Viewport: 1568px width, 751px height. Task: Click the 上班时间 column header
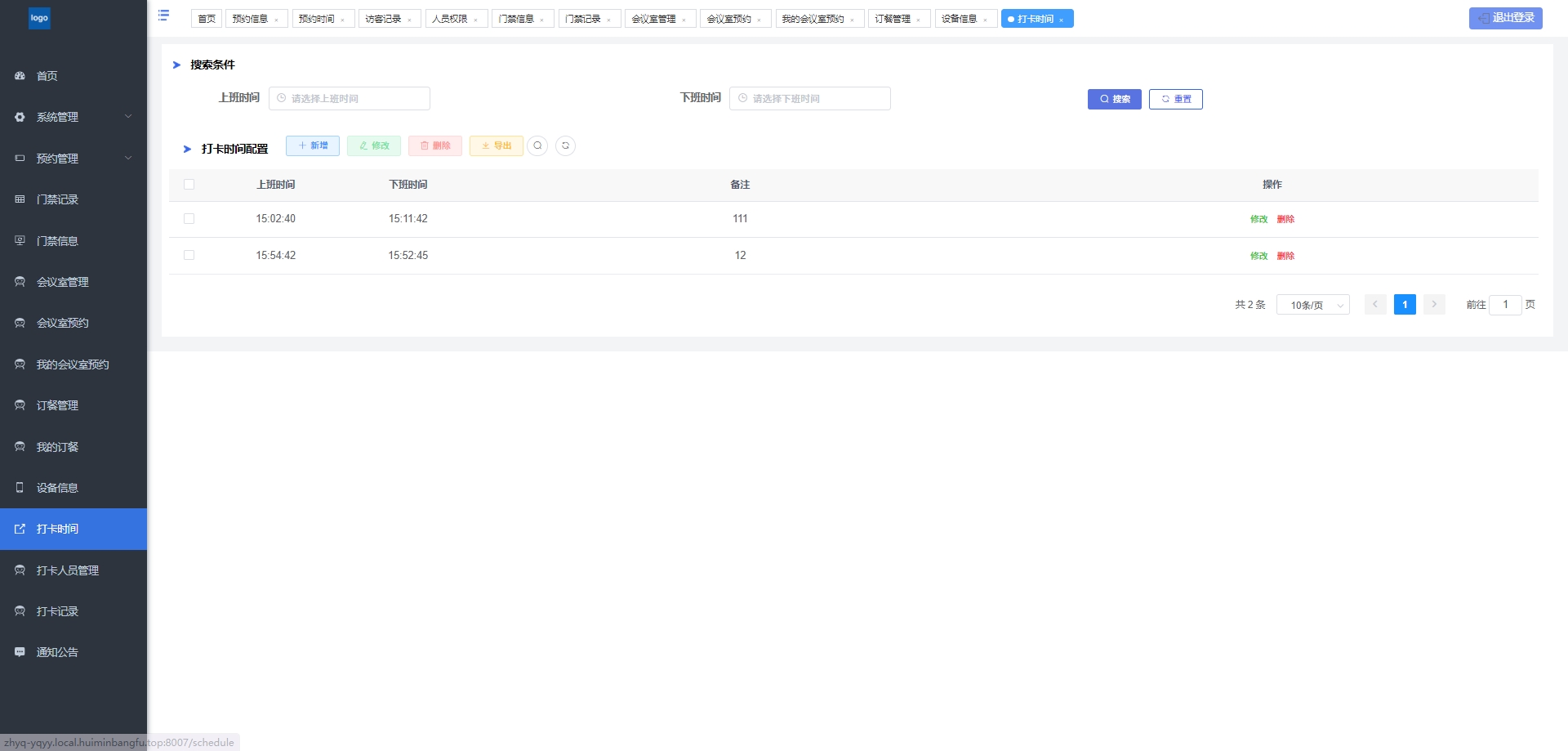tap(276, 185)
